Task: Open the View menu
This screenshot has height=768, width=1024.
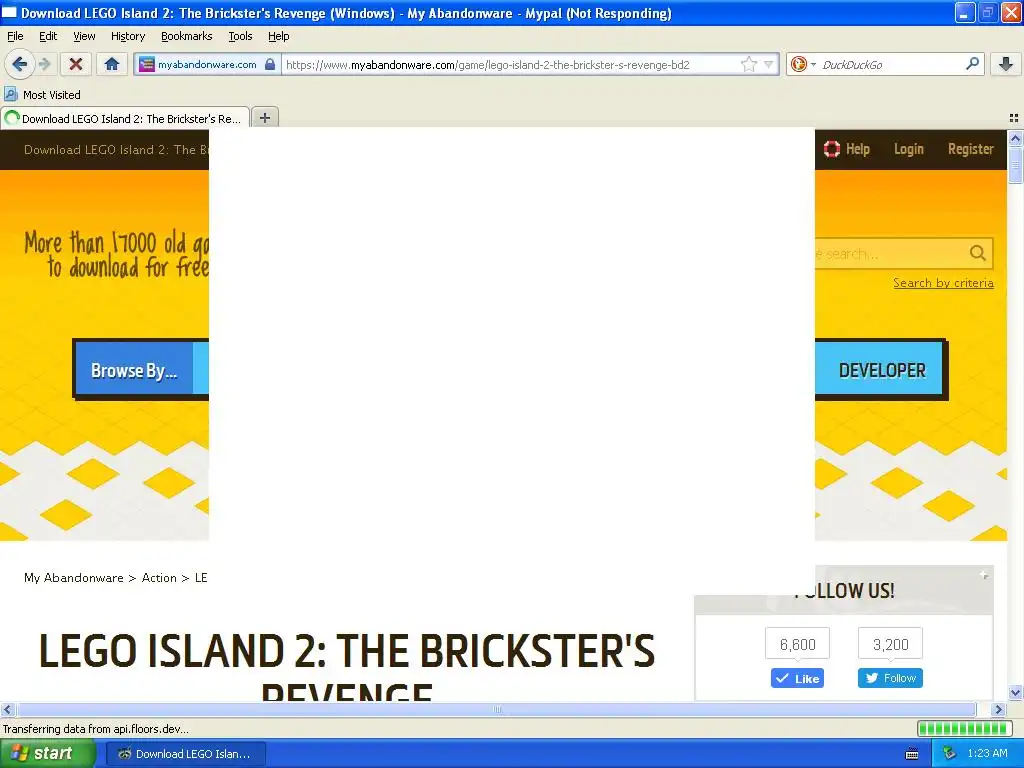Action: pos(84,36)
